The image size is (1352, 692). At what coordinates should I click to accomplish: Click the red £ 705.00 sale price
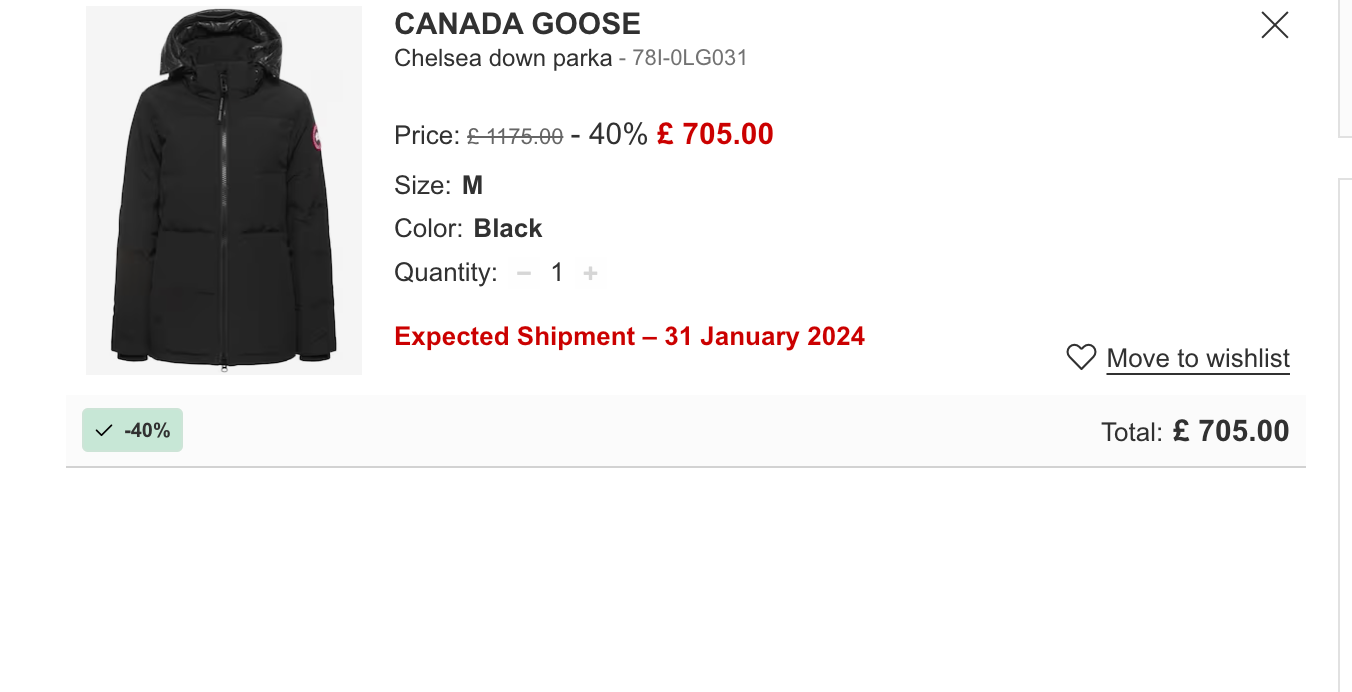pos(715,134)
